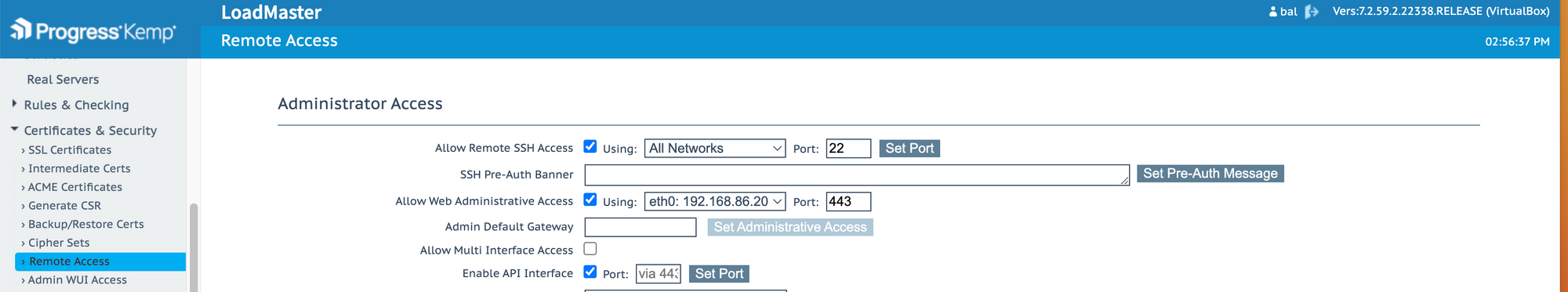Open the eth0 interface dropdown
This screenshot has height=292, width=1568.
715,201
